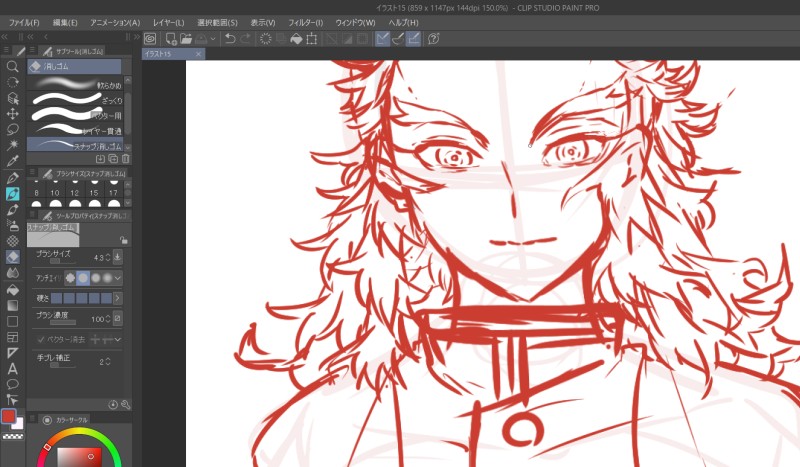Select the Figure rectangle tool

tap(12, 321)
